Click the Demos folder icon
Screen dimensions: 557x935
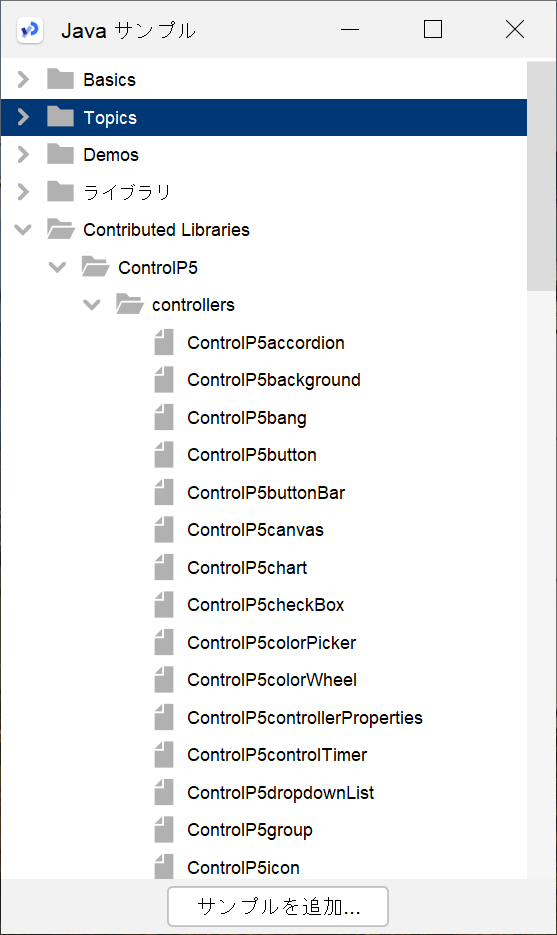[60, 154]
